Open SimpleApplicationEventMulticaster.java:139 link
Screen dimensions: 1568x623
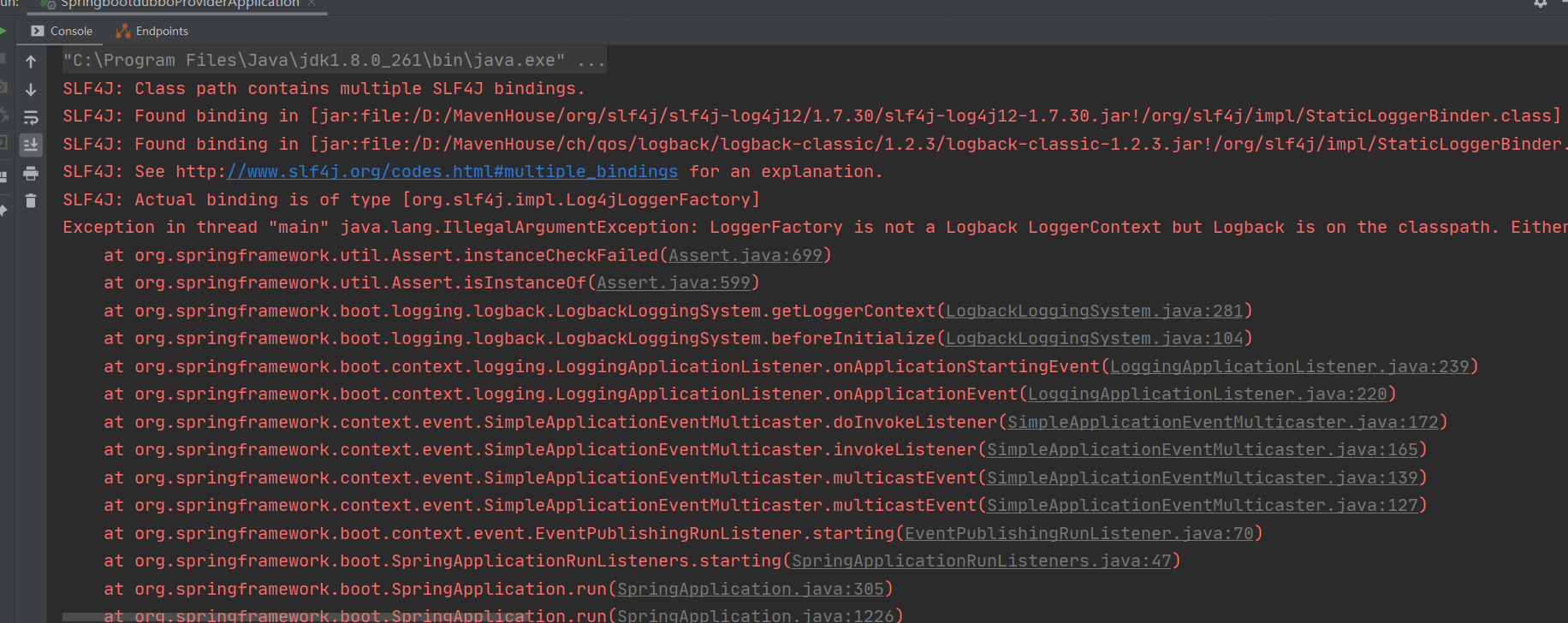point(1202,478)
